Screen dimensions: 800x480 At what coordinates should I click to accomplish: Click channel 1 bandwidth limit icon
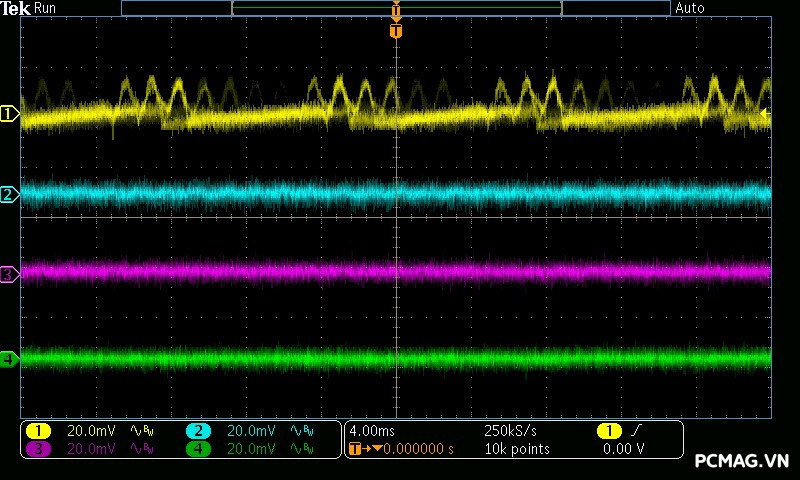click(x=143, y=431)
